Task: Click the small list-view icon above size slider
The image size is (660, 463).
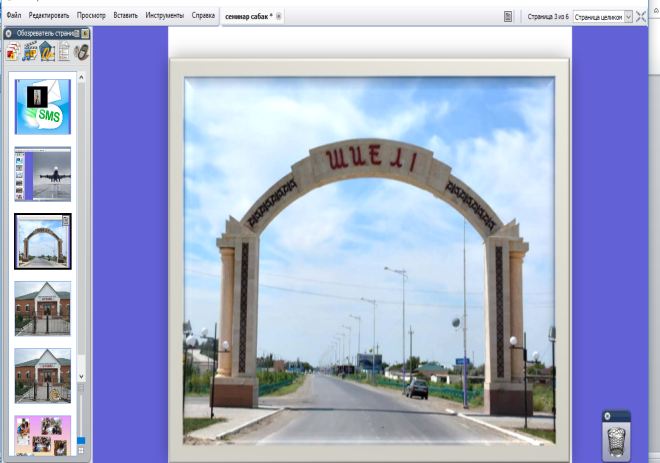Action: coord(81,387)
